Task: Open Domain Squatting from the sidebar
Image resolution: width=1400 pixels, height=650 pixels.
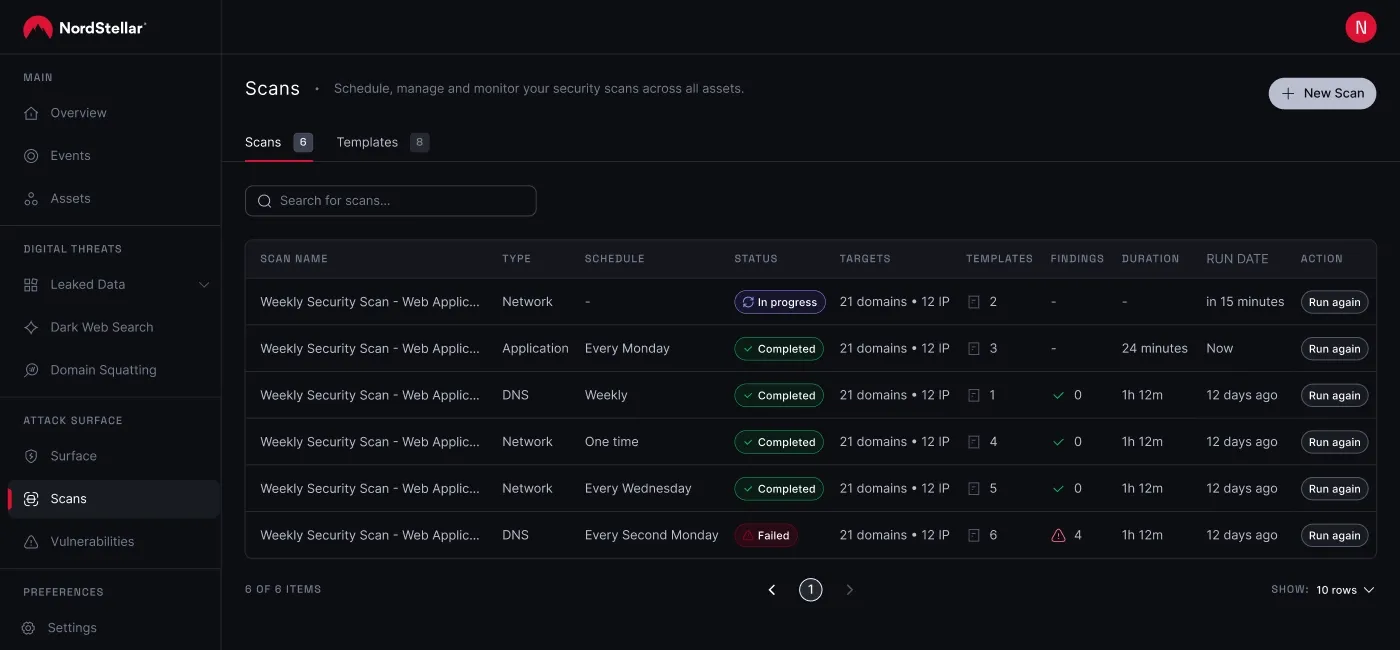Action: [102, 369]
